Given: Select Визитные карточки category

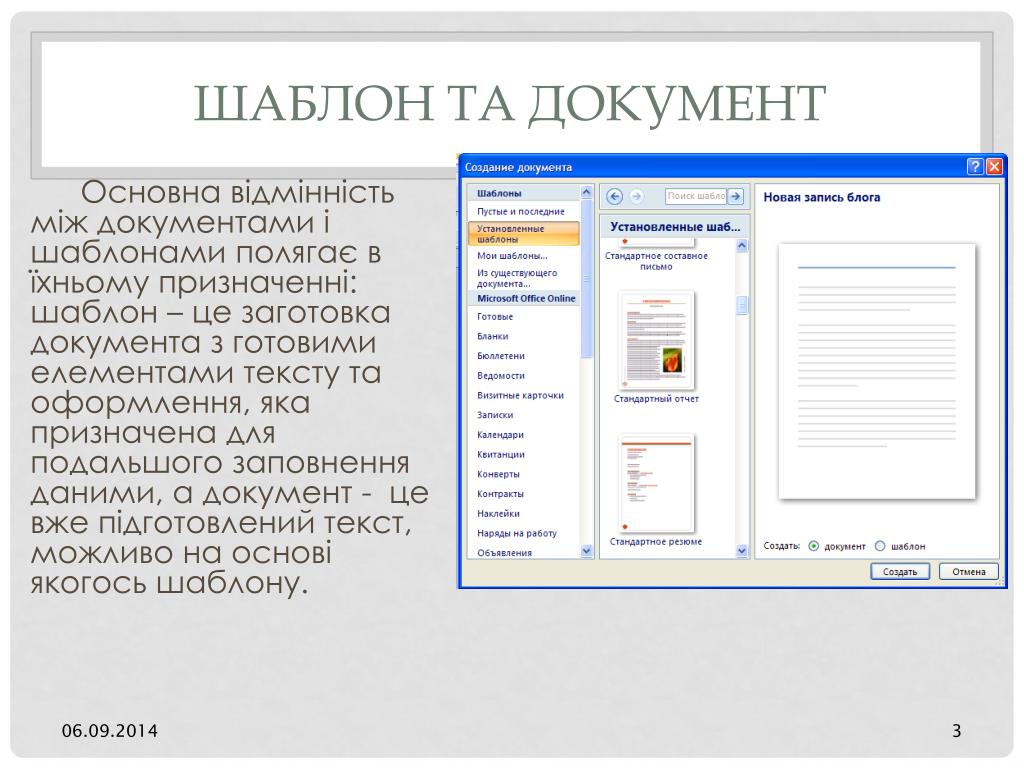Looking at the screenshot, I should pos(520,395).
